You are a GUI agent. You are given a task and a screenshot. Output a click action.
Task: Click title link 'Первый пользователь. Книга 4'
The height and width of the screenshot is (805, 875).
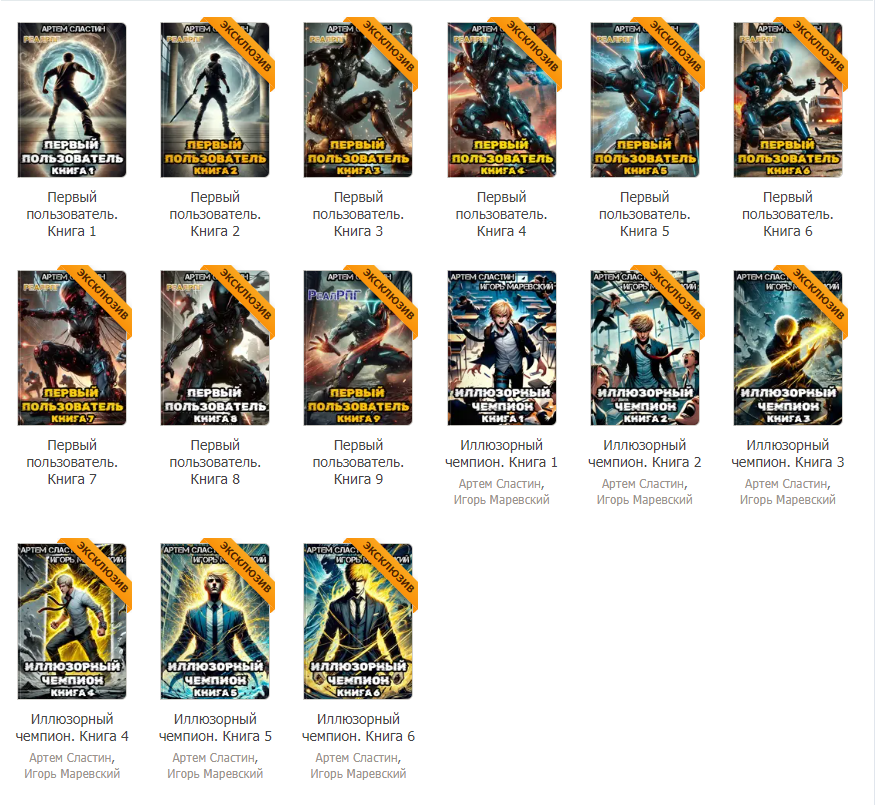(502, 214)
